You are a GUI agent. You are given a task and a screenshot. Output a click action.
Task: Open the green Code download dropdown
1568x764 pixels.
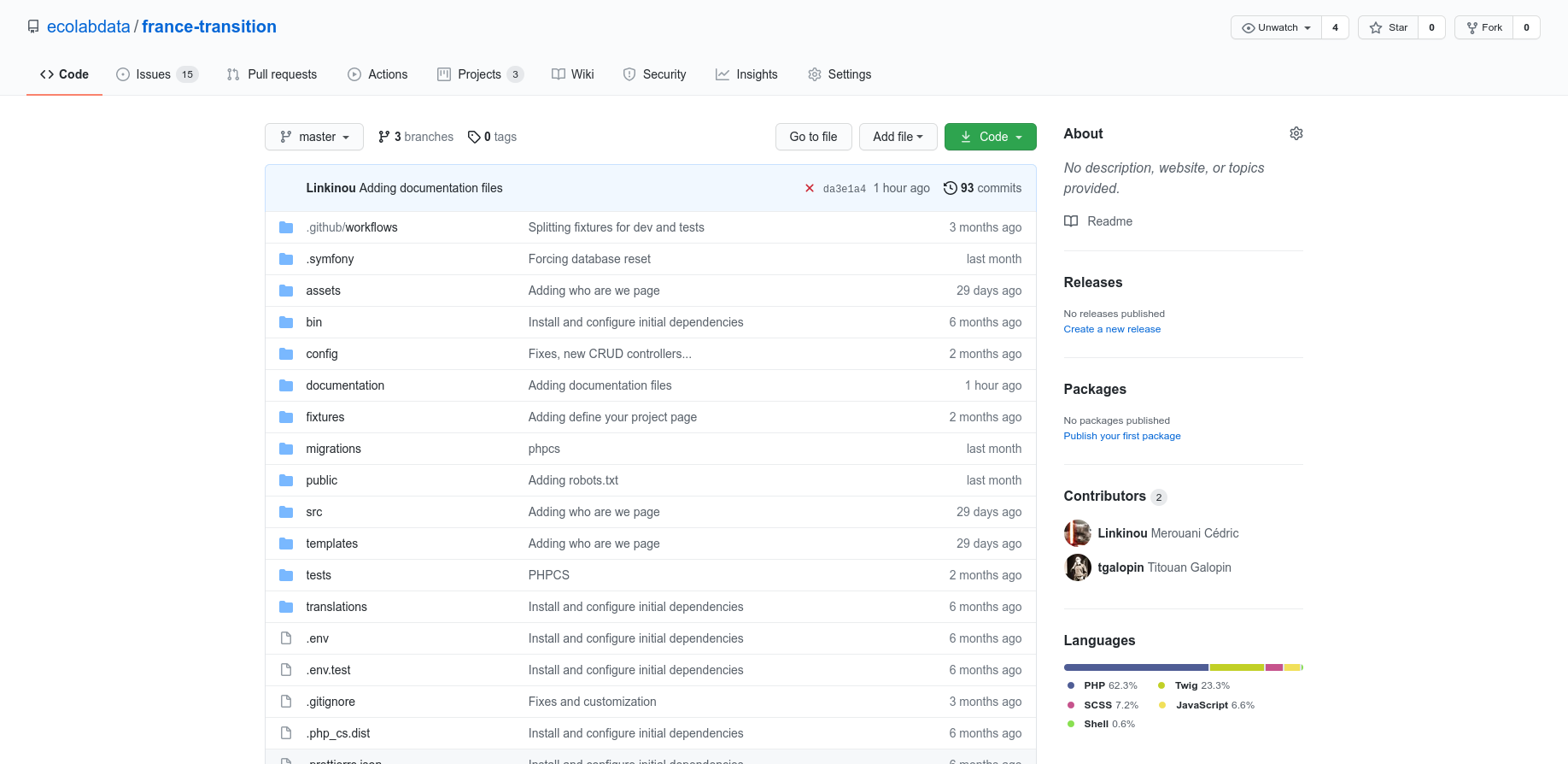click(x=991, y=137)
